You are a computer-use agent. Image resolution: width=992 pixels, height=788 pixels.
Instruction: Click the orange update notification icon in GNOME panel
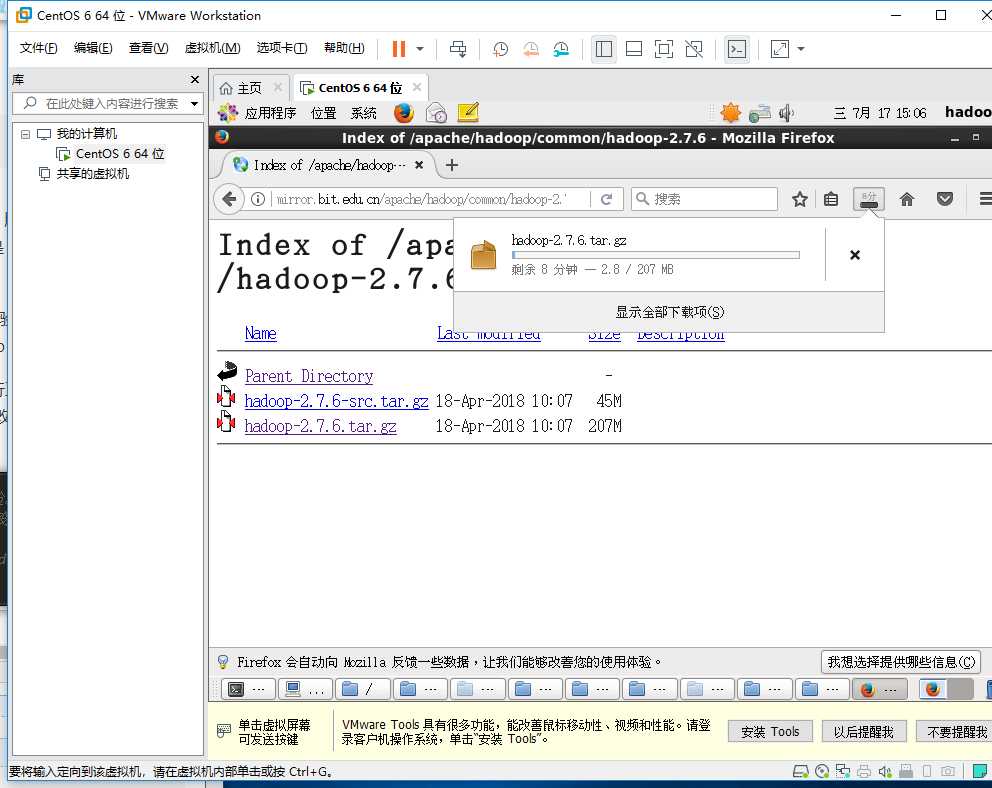(x=730, y=113)
